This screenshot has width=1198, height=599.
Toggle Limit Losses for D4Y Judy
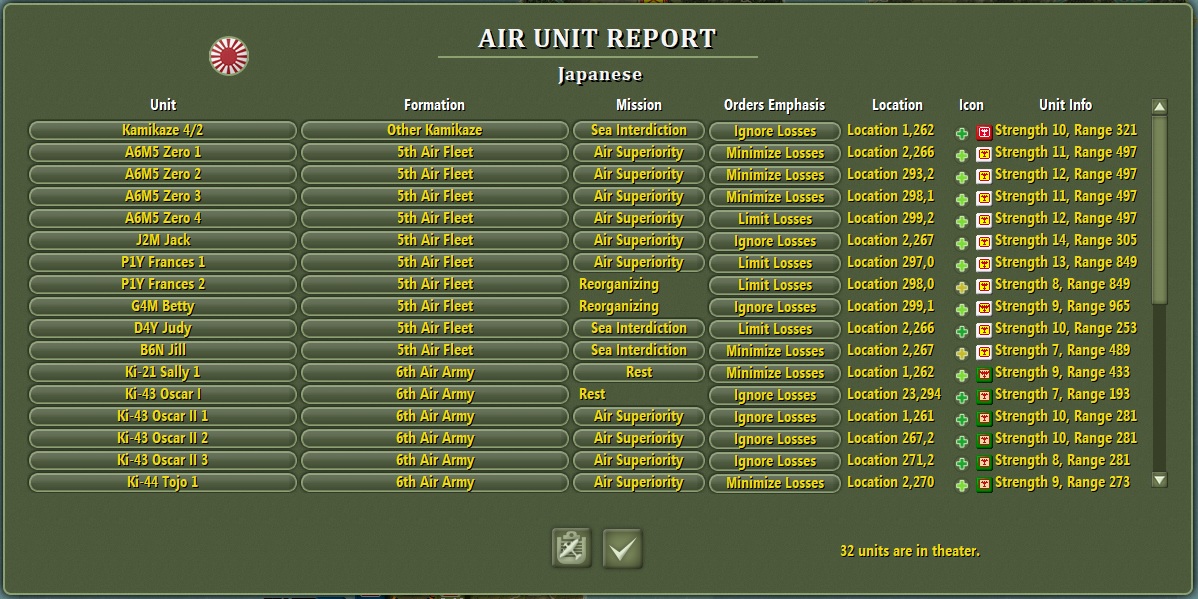click(x=773, y=328)
